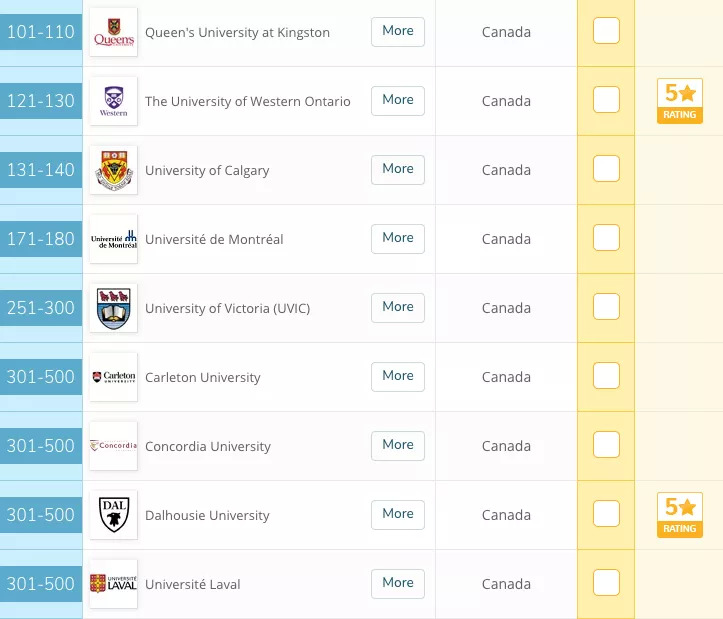
Task: Click the Carleton University logo
Action: pyautogui.click(x=113, y=377)
